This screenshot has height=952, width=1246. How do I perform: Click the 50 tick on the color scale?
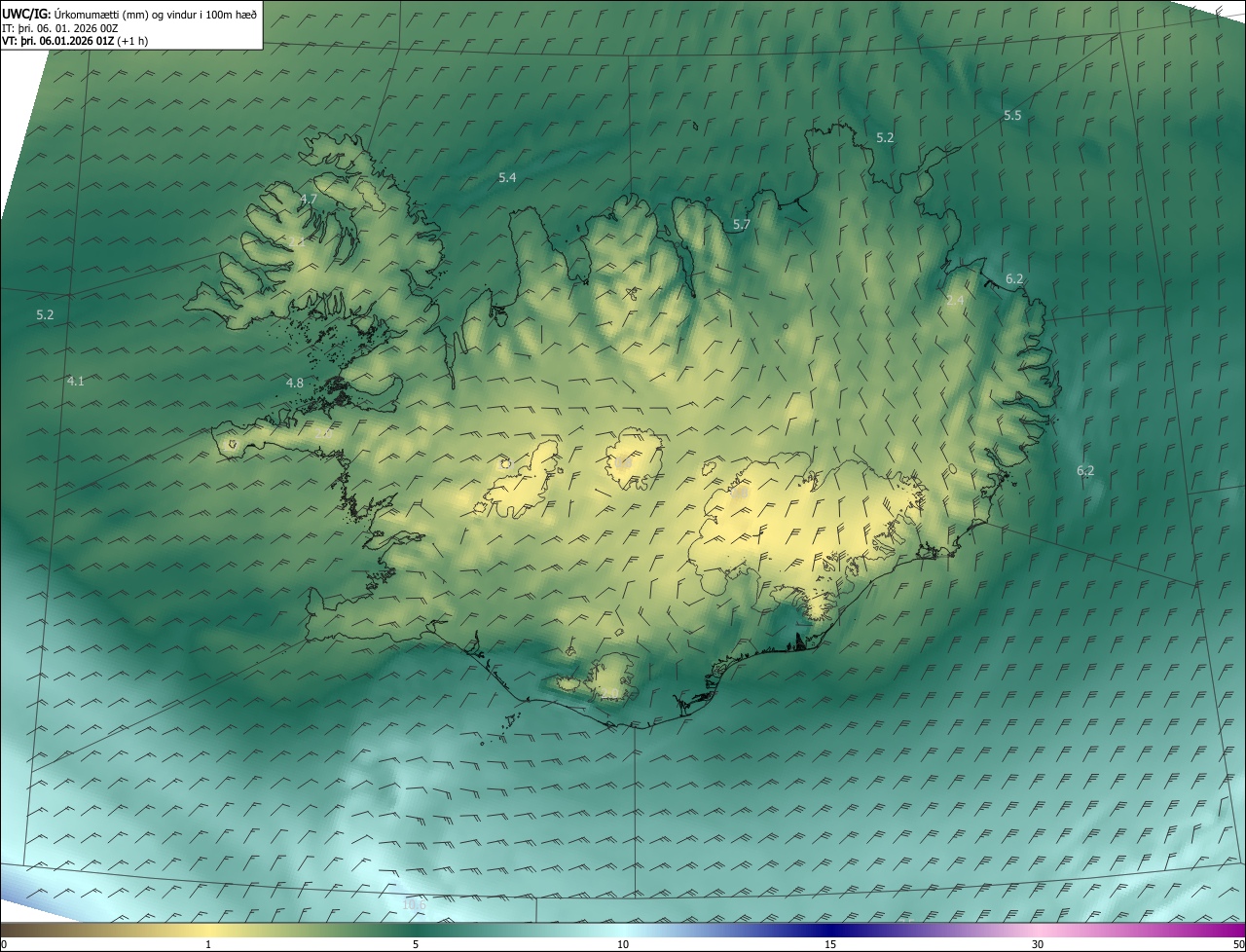(x=1238, y=944)
